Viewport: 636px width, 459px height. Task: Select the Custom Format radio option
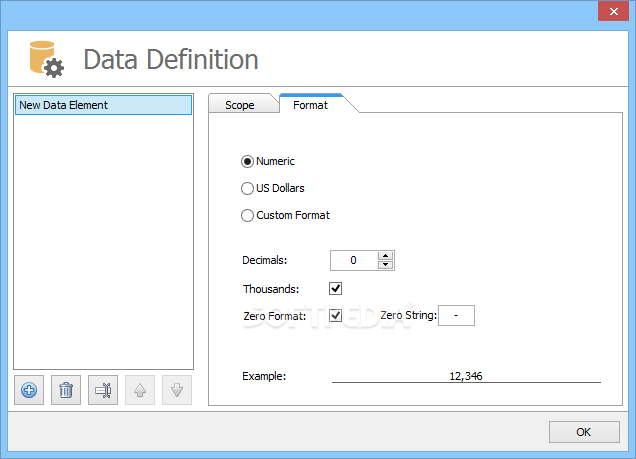tap(247, 215)
